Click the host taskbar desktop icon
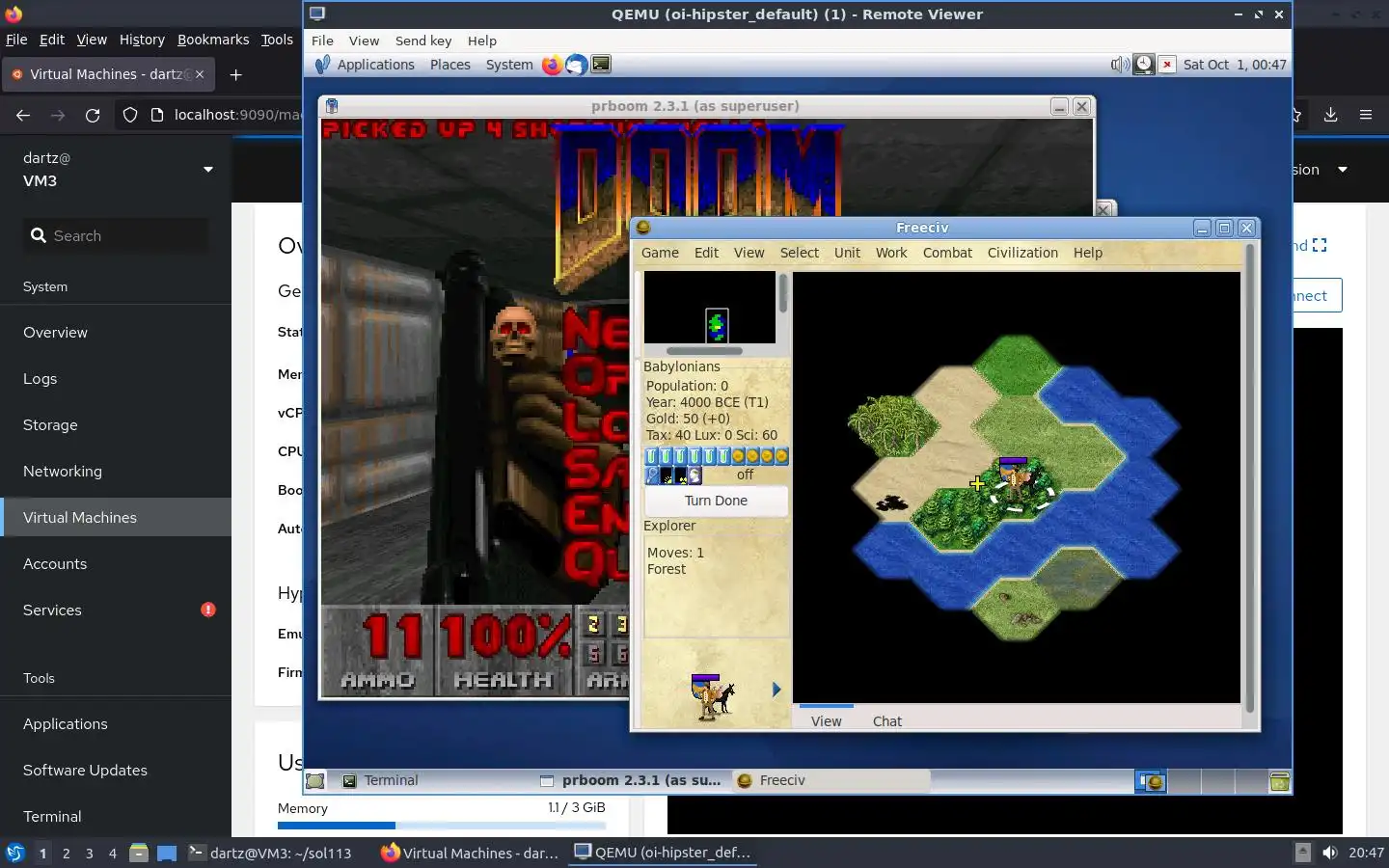Viewport: 1389px width, 868px height. coord(167,853)
